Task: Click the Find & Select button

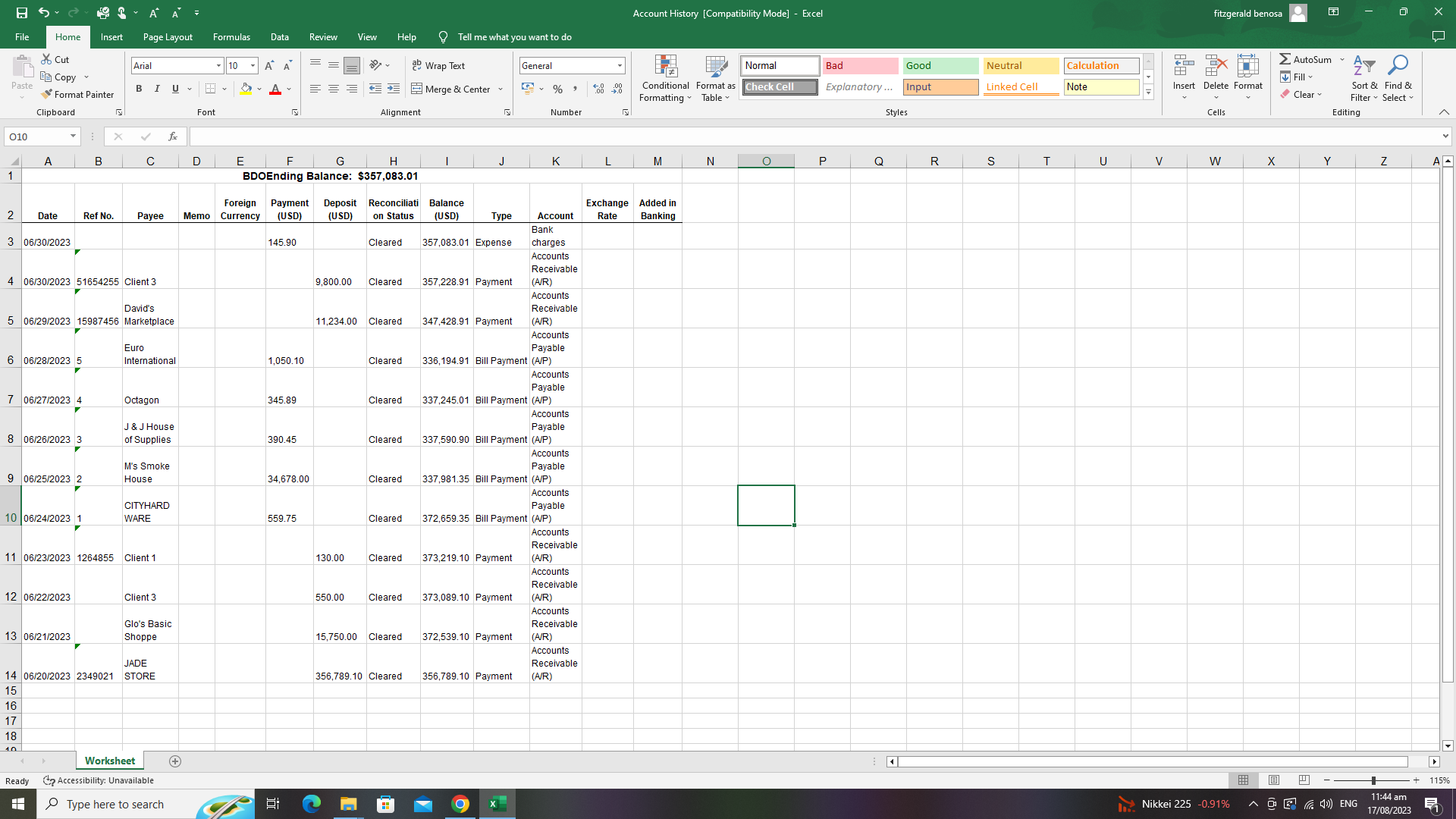Action: (x=1398, y=78)
